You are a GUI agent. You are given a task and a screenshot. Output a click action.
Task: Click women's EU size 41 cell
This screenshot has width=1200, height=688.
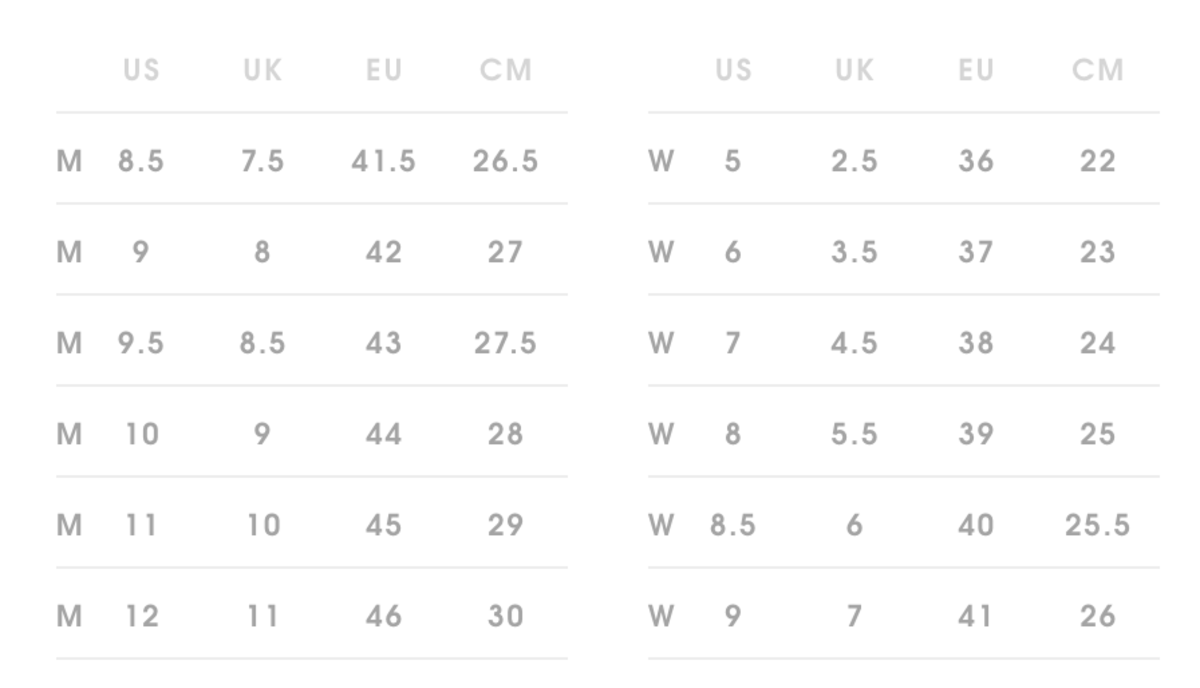point(975,616)
